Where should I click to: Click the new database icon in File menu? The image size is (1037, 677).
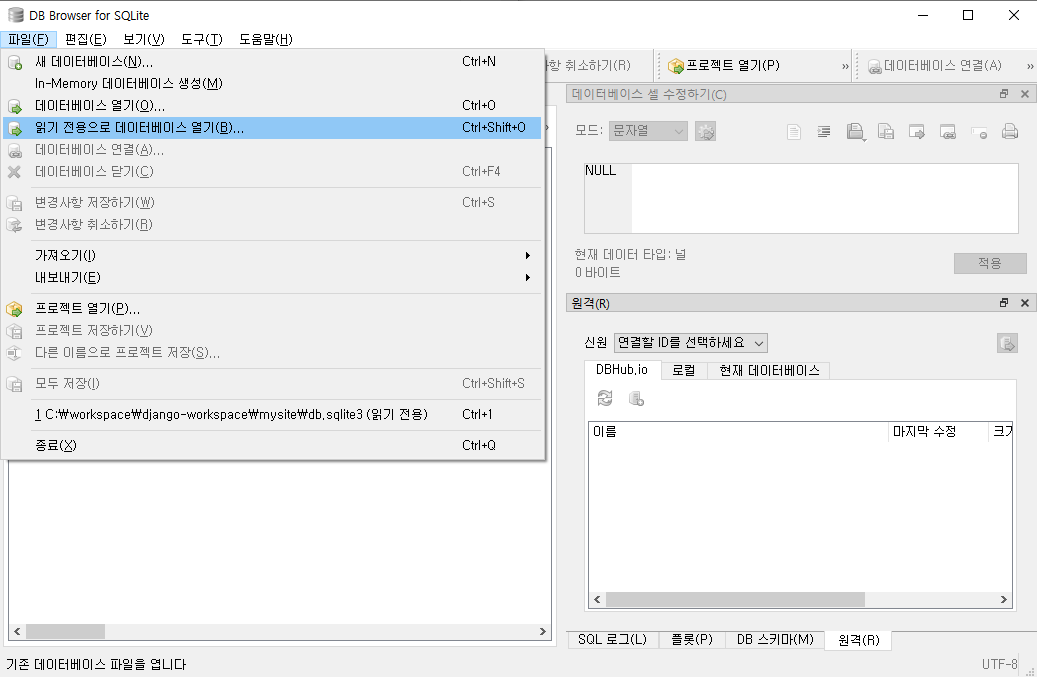coord(15,62)
